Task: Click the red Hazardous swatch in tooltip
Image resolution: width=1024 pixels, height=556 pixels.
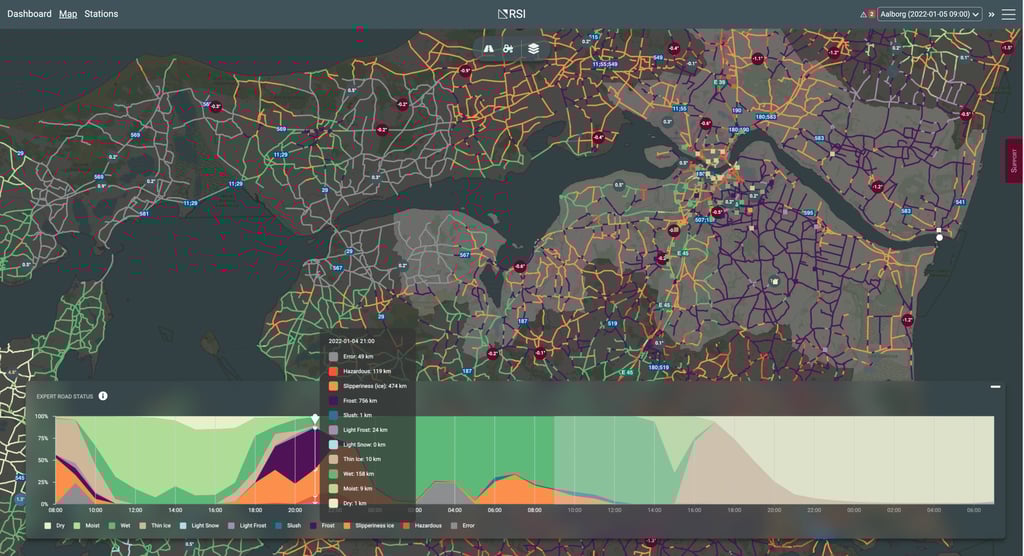Action: (x=333, y=371)
